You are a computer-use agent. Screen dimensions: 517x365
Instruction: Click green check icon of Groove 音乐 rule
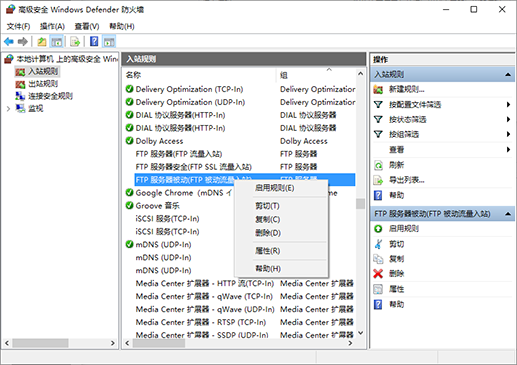(x=129, y=205)
